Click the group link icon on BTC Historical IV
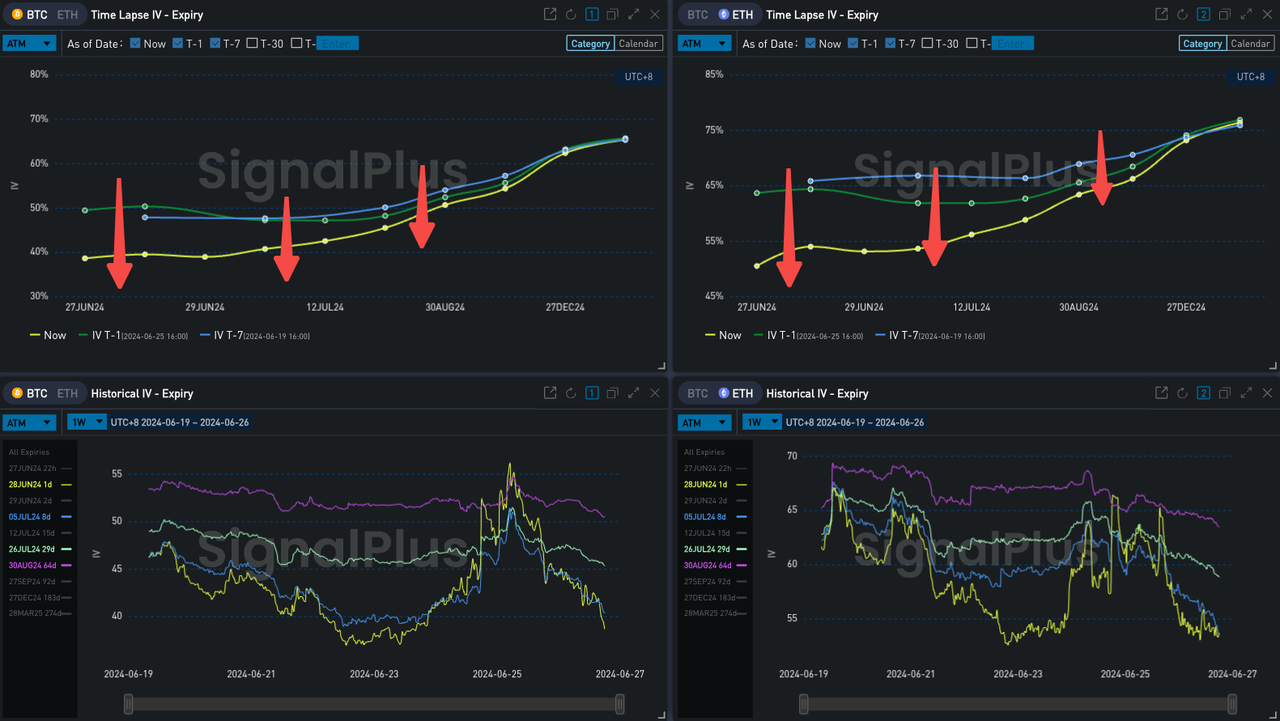 [591, 394]
